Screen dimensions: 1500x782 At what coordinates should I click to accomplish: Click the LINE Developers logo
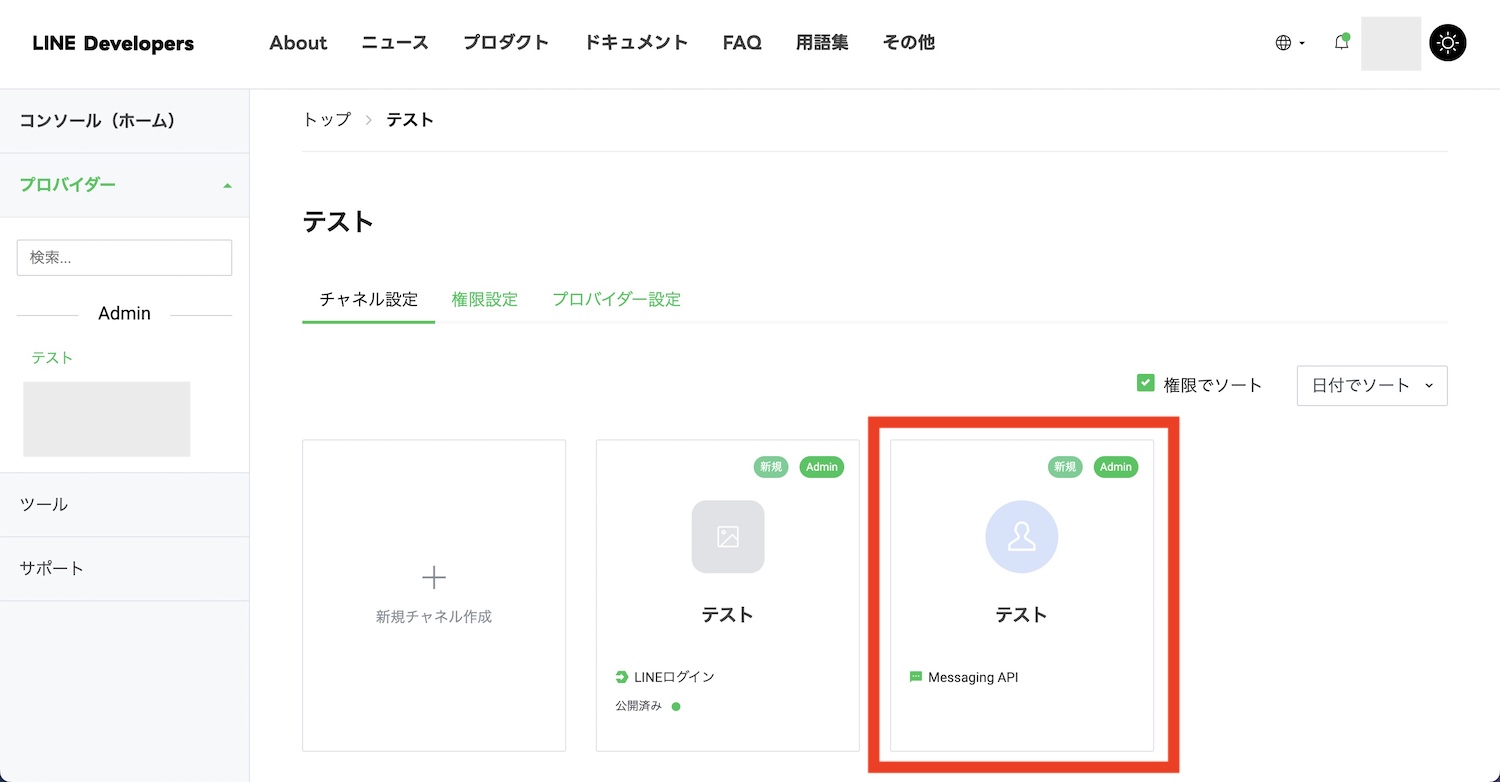113,43
